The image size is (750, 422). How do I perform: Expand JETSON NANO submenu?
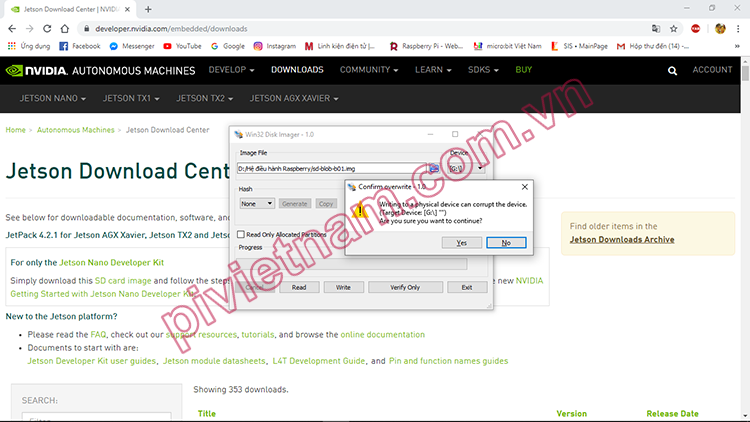(53, 98)
